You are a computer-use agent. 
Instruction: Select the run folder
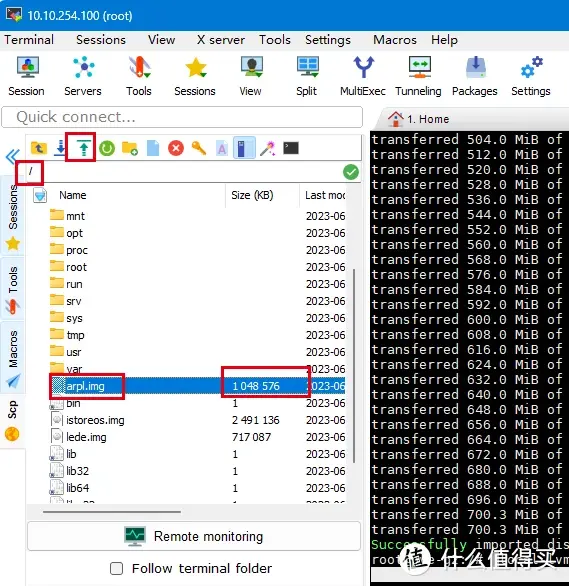click(x=66, y=284)
